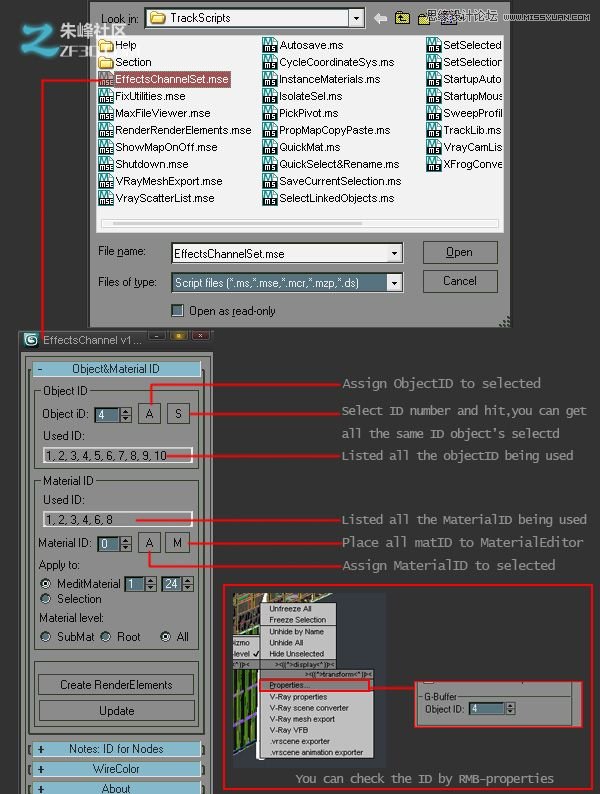The height and width of the screenshot is (794, 600).
Task: Open Files of type dropdown
Action: click(394, 283)
